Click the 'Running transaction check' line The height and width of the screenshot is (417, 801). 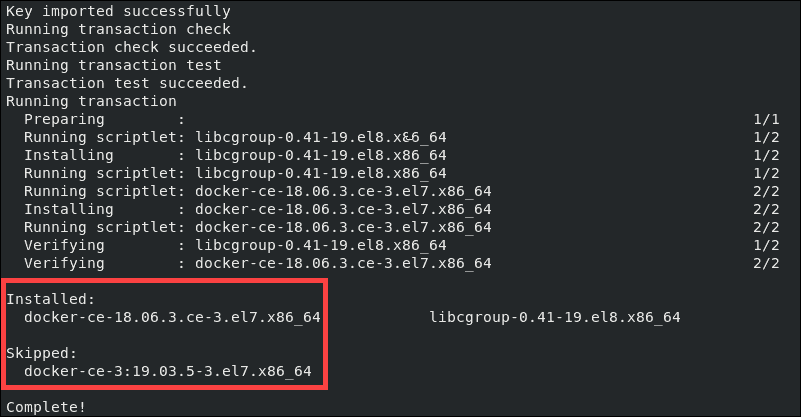tap(118, 30)
